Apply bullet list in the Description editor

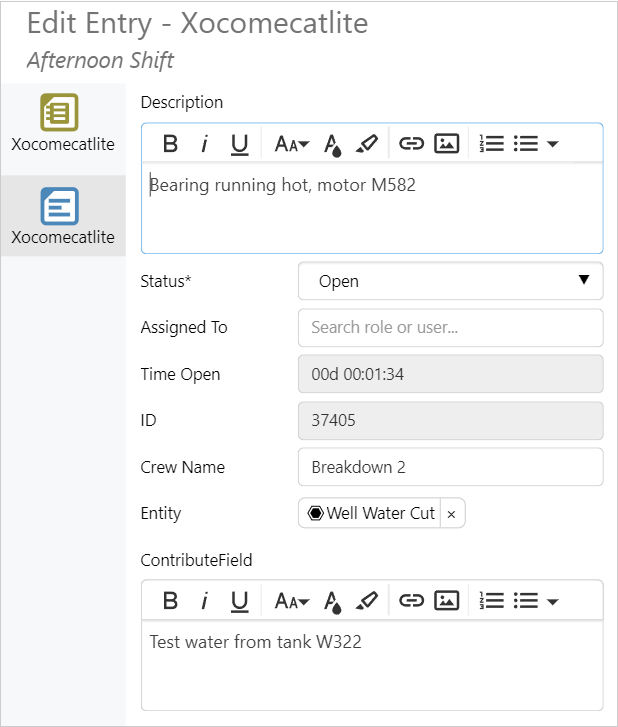coord(526,144)
